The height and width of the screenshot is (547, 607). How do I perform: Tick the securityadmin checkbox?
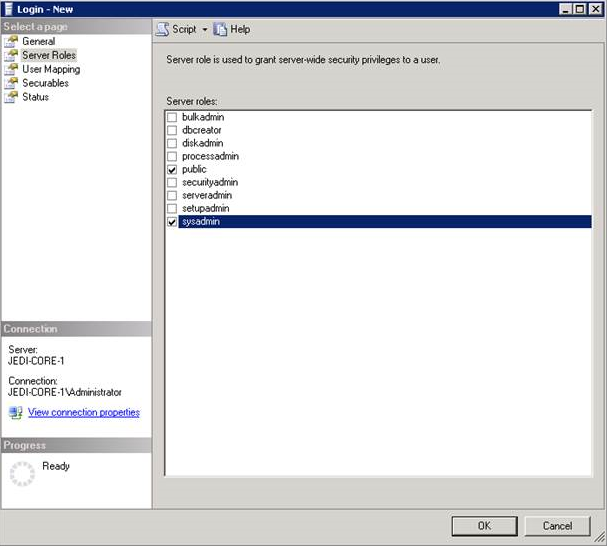point(172,183)
